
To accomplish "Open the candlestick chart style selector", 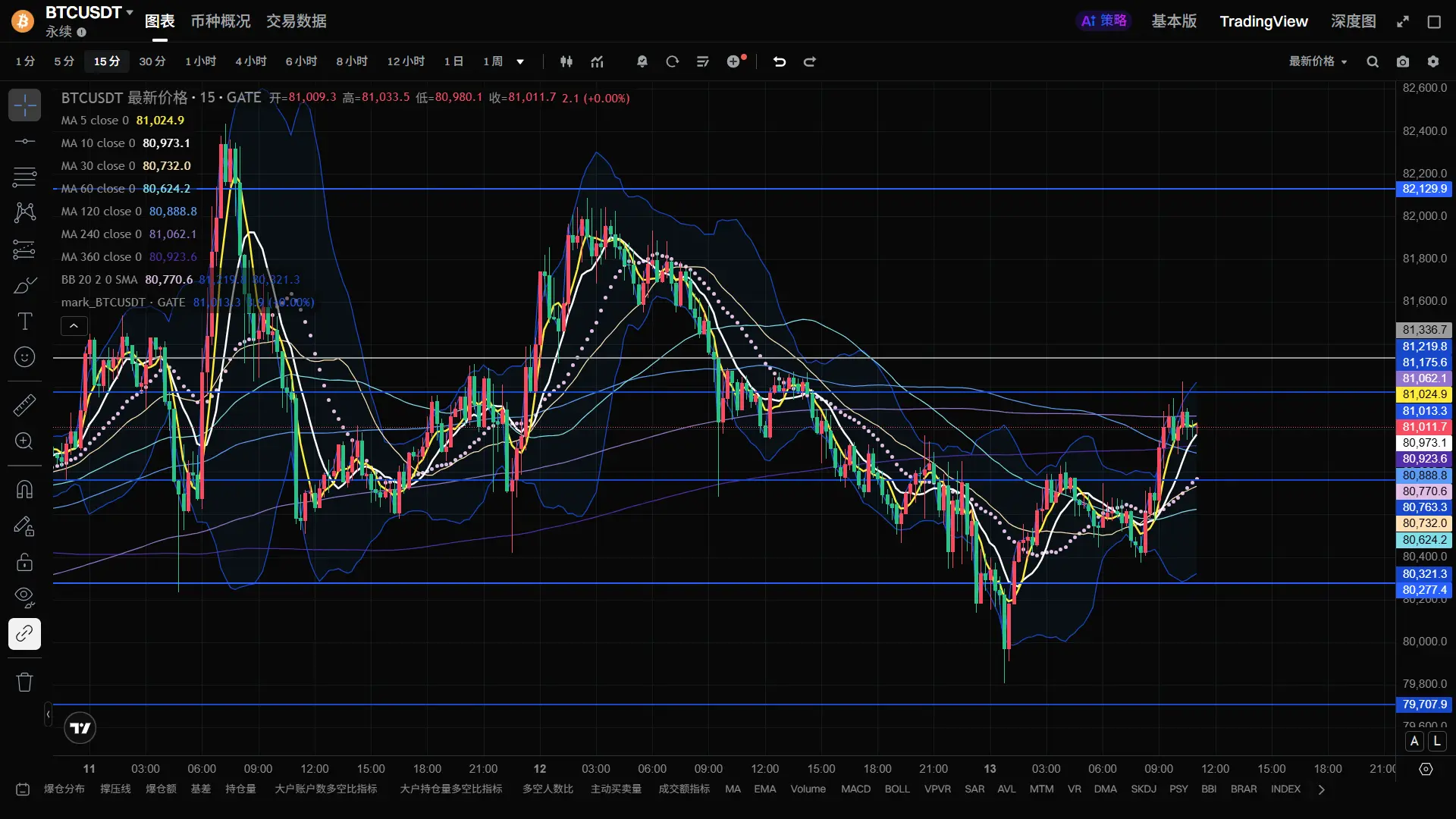I will [x=566, y=61].
